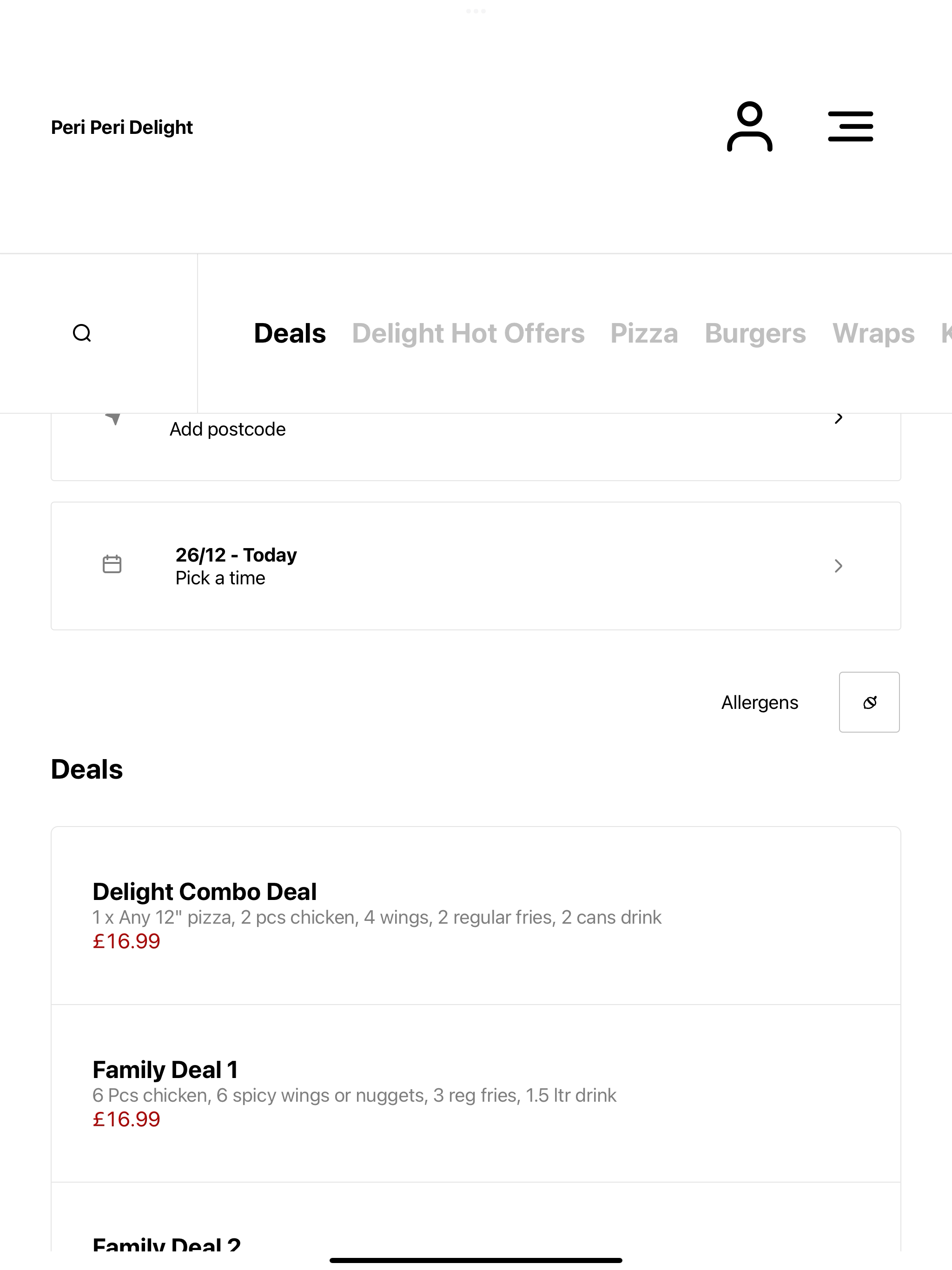Viewport: 952px width, 1270px height.
Task: Switch to the Burgers tab
Action: point(755,334)
